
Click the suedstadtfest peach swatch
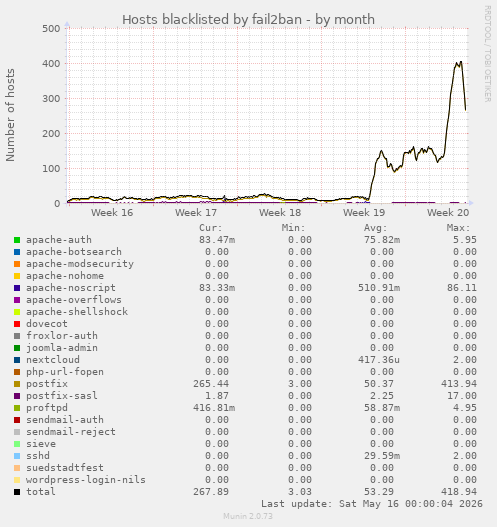pyautogui.click(x=17, y=468)
